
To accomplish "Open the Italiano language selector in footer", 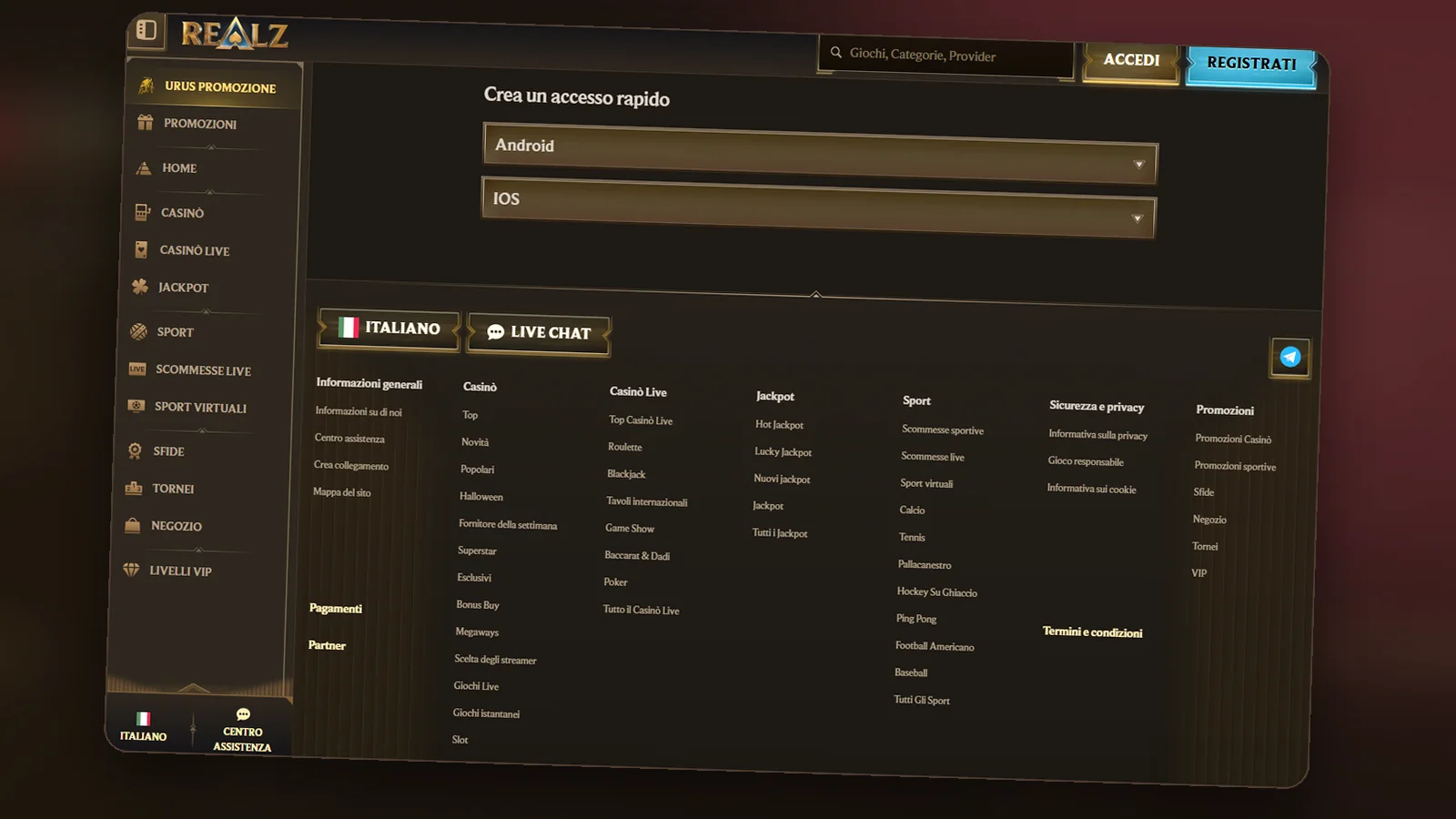I will [389, 329].
